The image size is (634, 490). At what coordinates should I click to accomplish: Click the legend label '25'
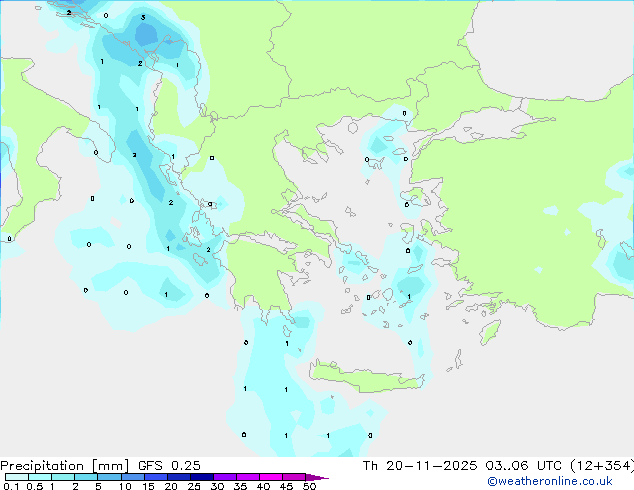click(194, 486)
